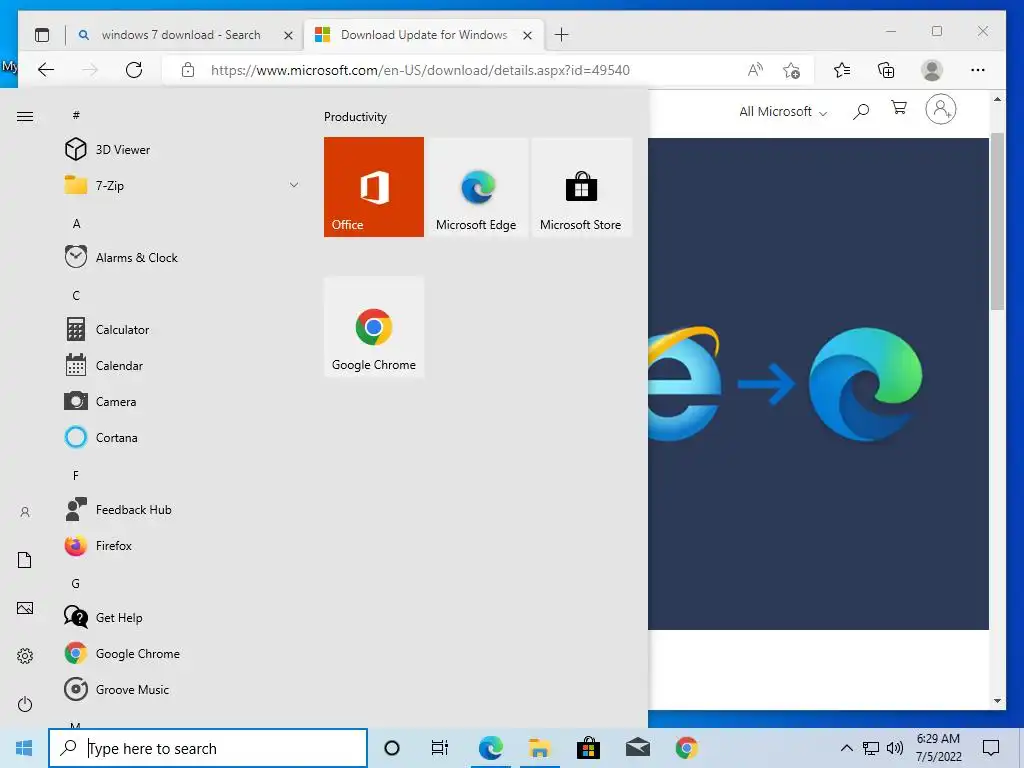The height and width of the screenshot is (768, 1024).
Task: Click the Microsoft site search icon
Action: (861, 111)
